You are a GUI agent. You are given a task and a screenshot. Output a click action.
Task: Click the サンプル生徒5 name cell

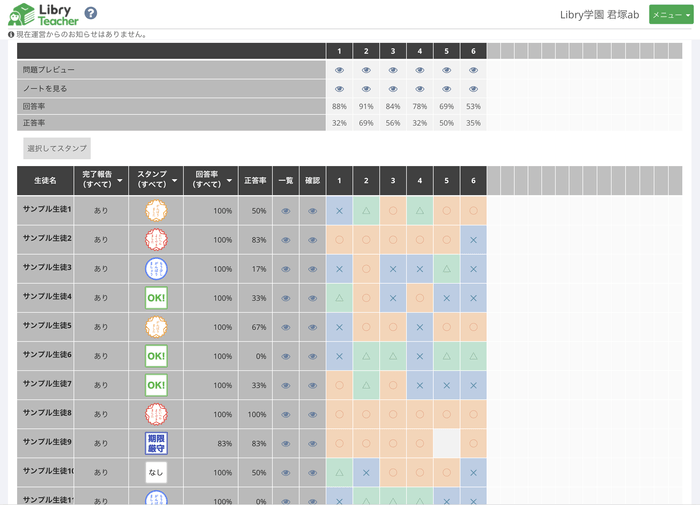pyautogui.click(x=47, y=326)
